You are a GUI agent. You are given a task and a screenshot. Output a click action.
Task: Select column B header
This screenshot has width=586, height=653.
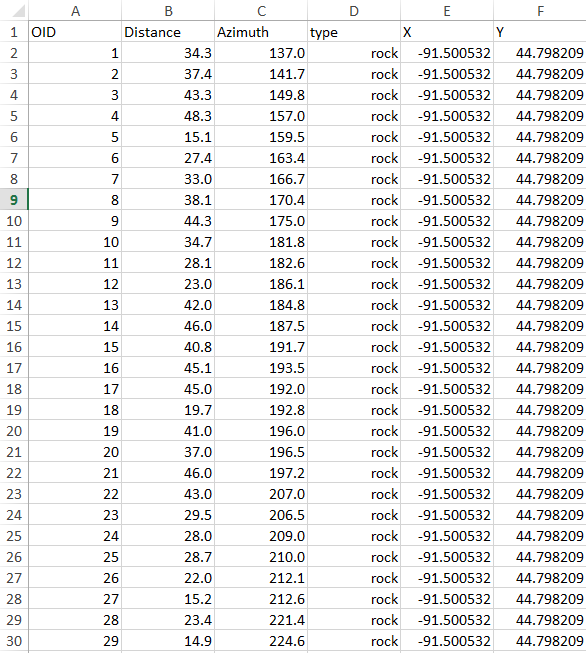[x=168, y=11]
